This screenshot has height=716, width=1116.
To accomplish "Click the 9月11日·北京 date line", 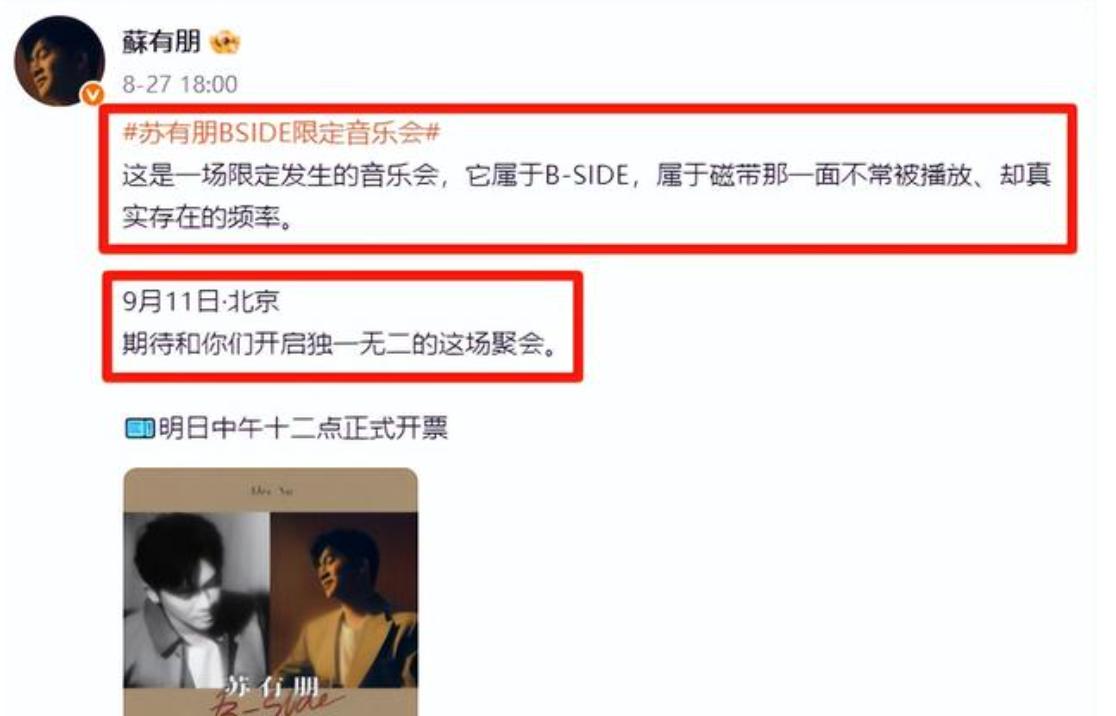I will (201, 301).
